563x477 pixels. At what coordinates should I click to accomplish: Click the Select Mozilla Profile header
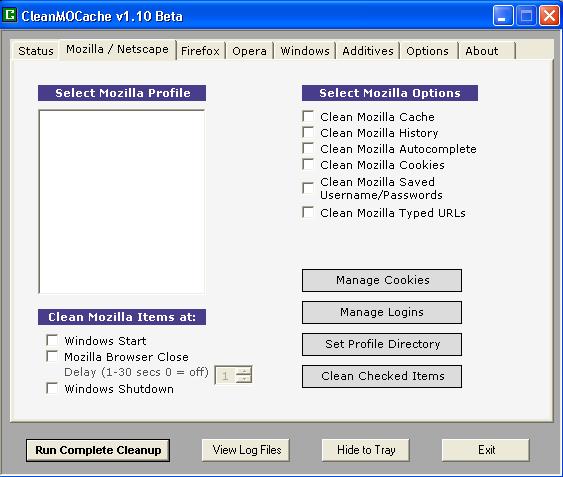pyautogui.click(x=122, y=93)
